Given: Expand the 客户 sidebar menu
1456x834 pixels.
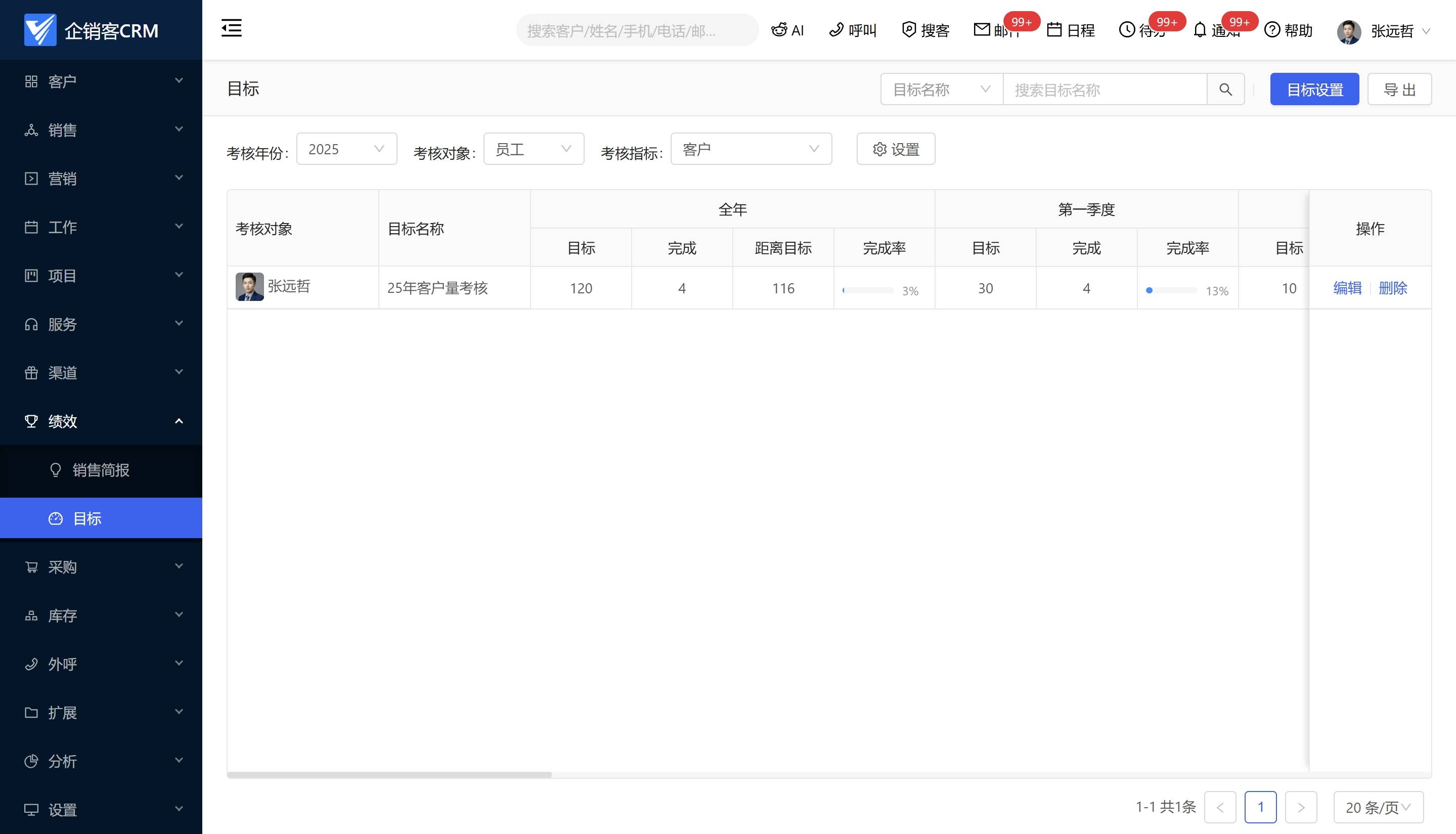Looking at the screenshot, I should click(101, 81).
